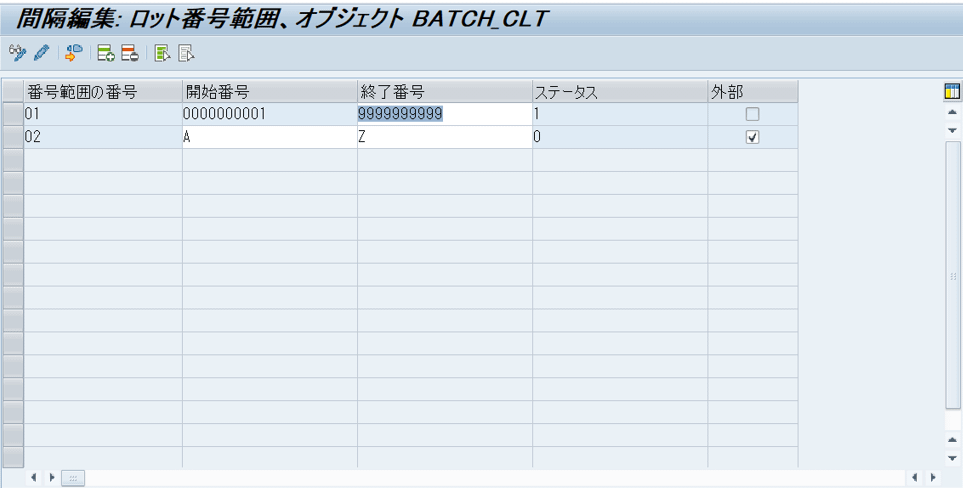Viewport: 963px width, 488px height.
Task: Click the change number range status icon
Action: [73, 52]
